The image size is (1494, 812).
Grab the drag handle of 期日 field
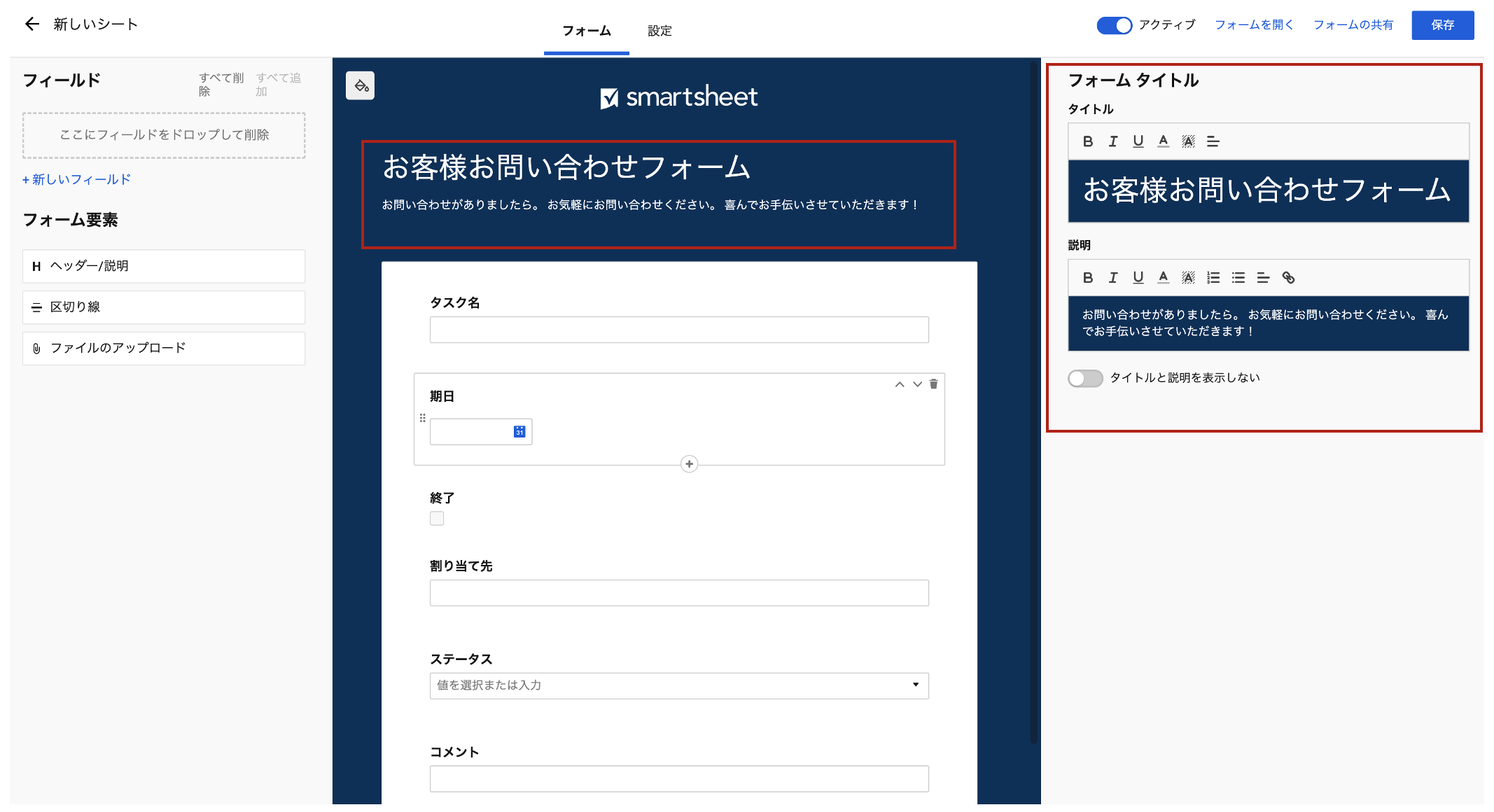[422, 418]
